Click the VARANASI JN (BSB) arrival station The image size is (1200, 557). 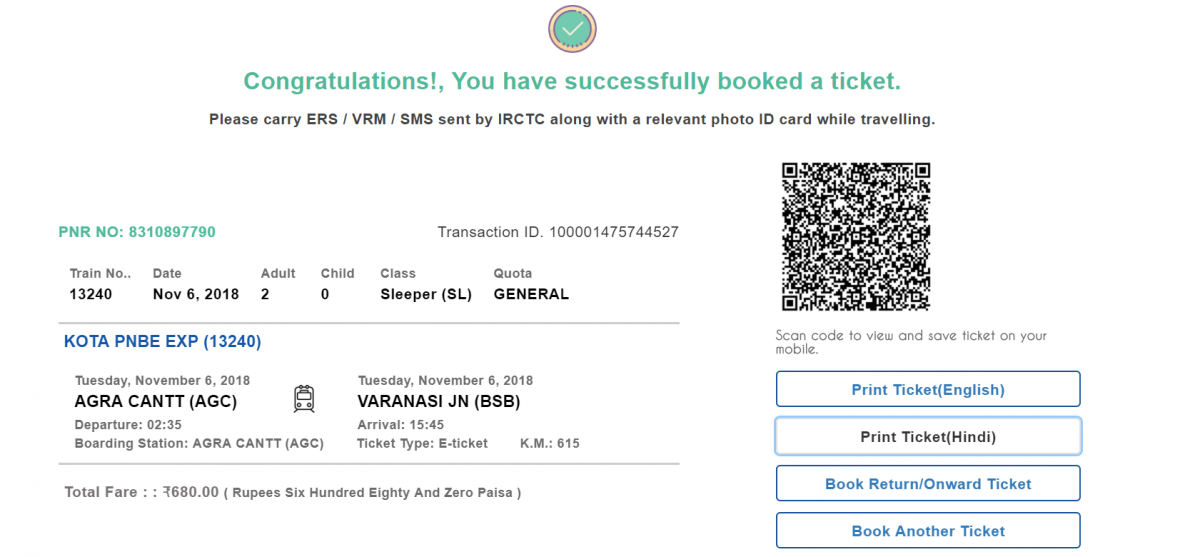tap(439, 402)
